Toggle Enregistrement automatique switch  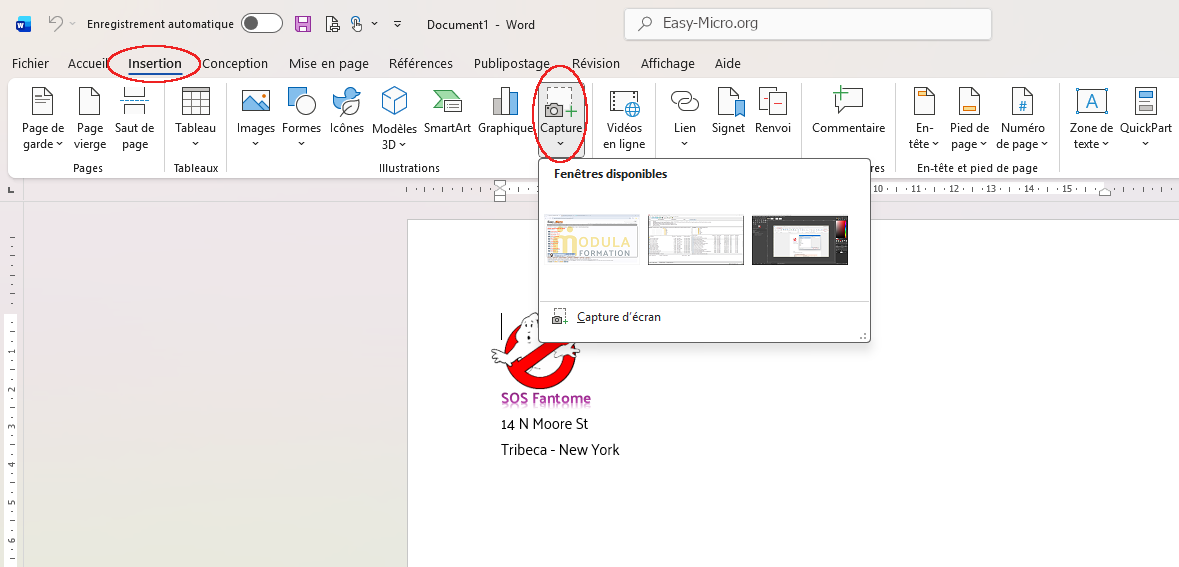point(261,23)
